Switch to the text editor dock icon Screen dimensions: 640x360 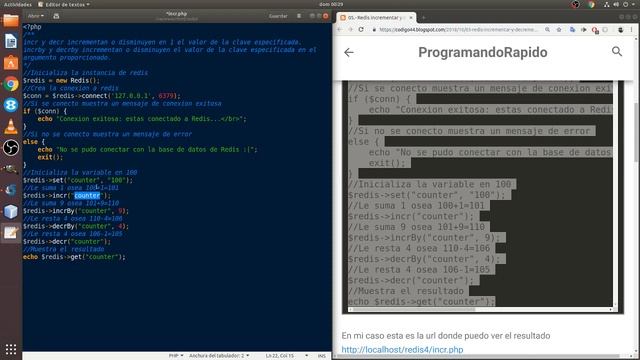[11, 233]
